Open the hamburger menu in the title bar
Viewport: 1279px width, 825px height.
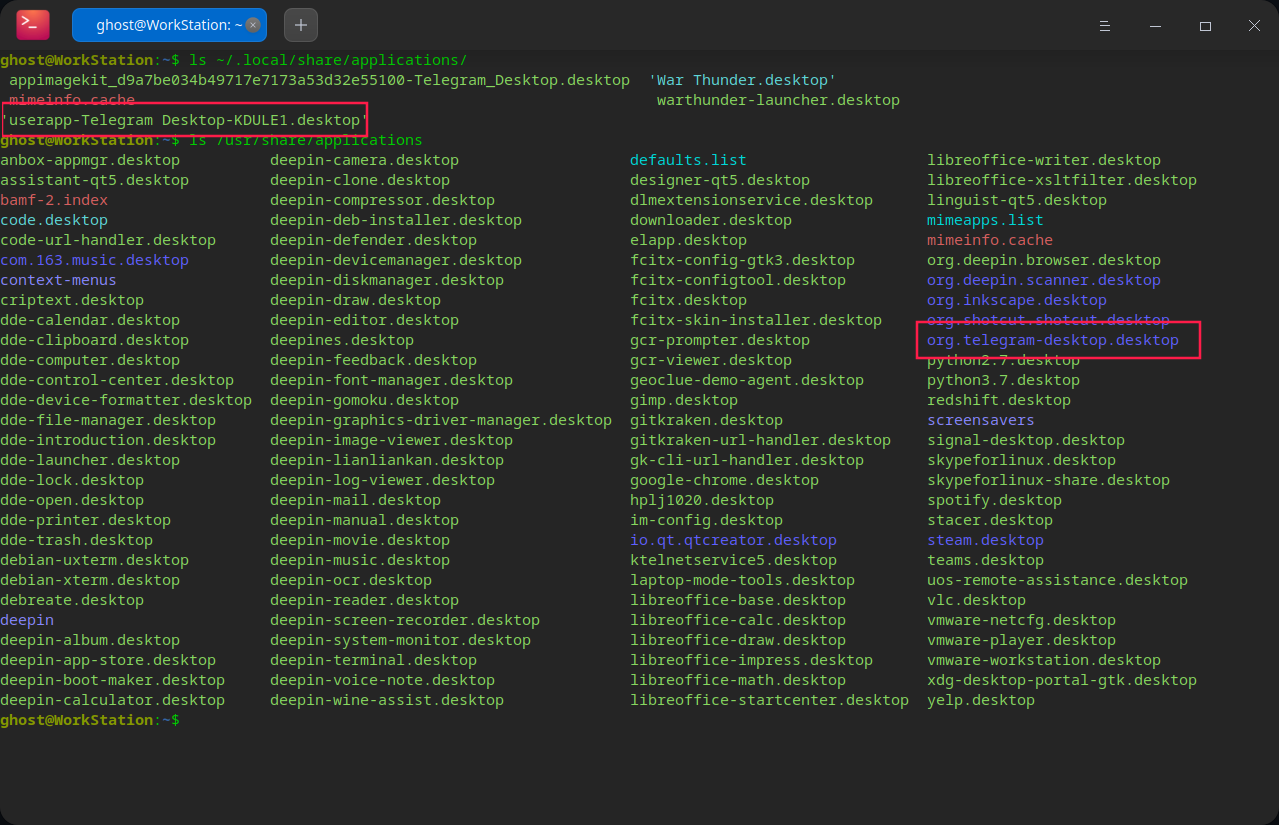coord(1104,25)
